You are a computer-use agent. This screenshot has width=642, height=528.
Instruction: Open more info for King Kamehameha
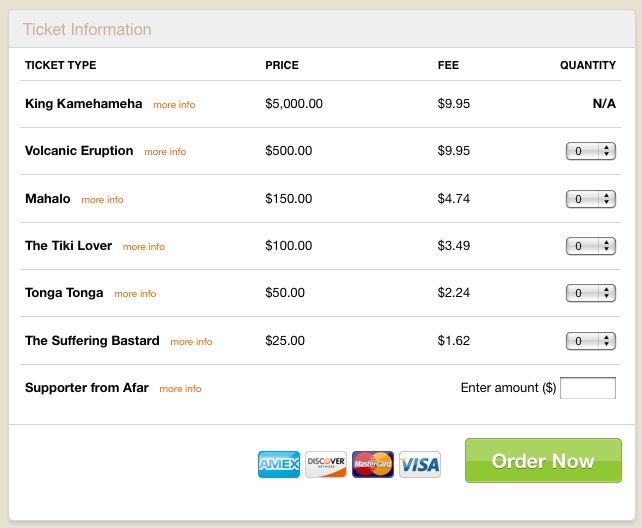point(174,105)
